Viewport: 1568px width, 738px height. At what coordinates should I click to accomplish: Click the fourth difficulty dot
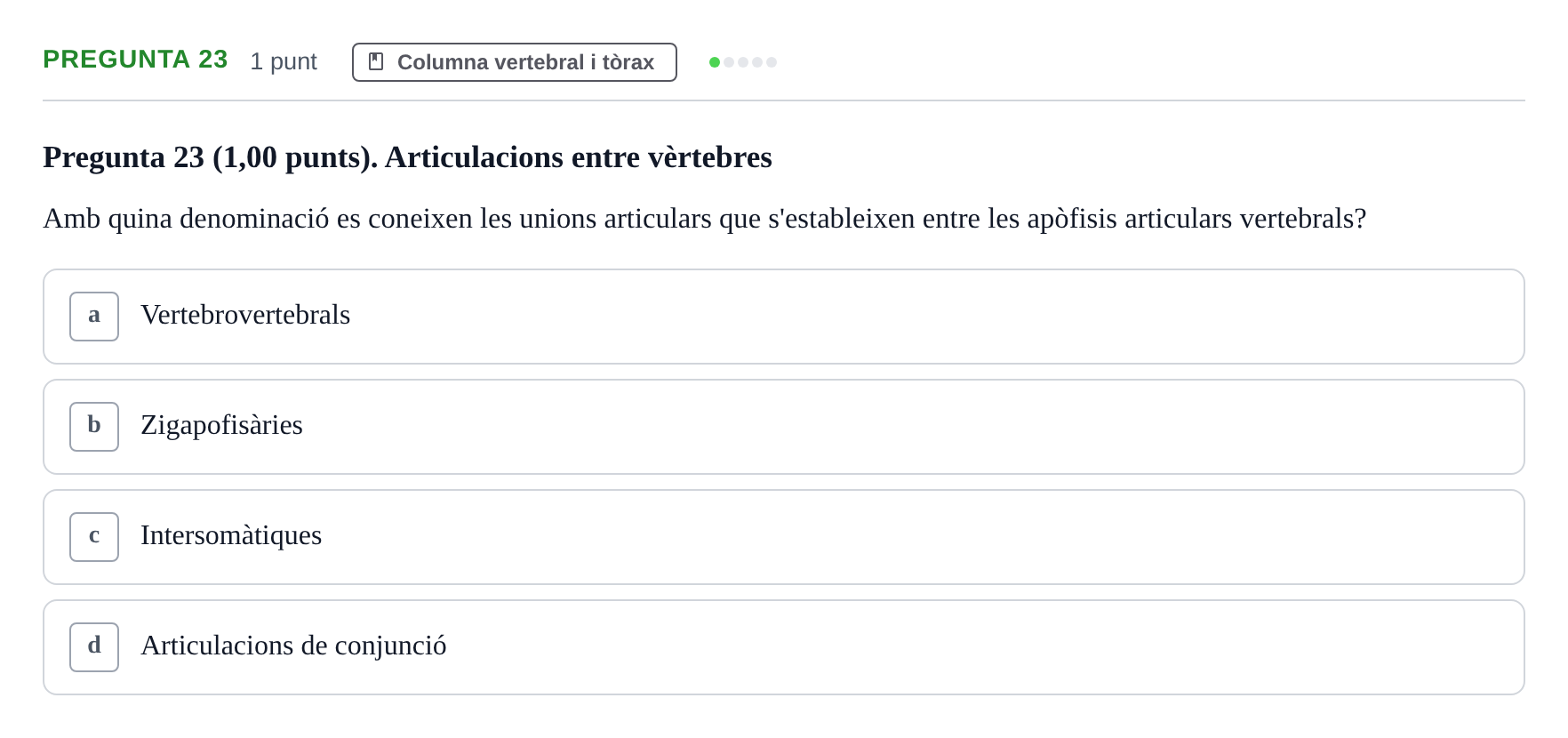tap(757, 62)
